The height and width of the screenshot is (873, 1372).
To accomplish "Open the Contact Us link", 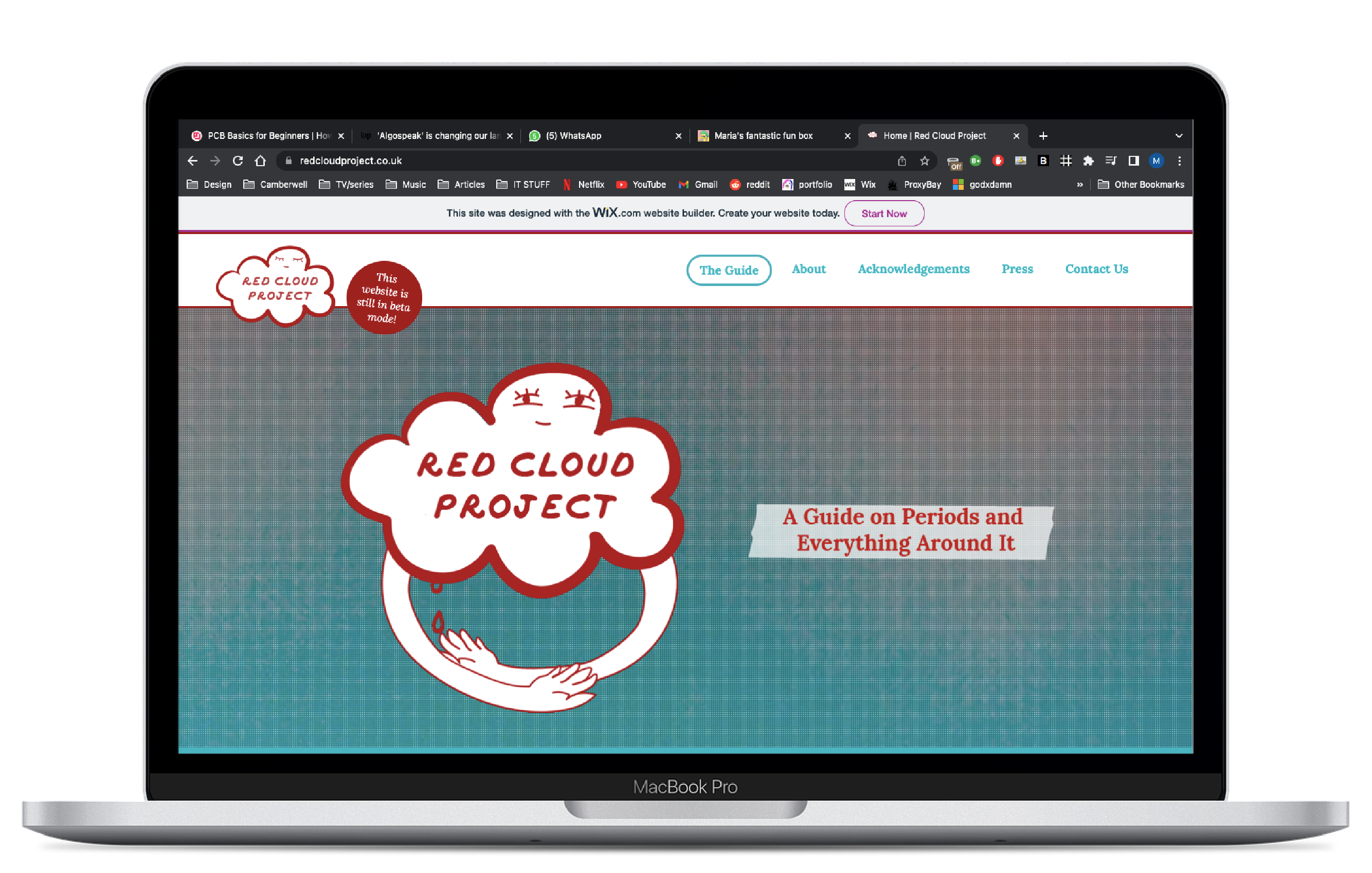I will 1096,269.
